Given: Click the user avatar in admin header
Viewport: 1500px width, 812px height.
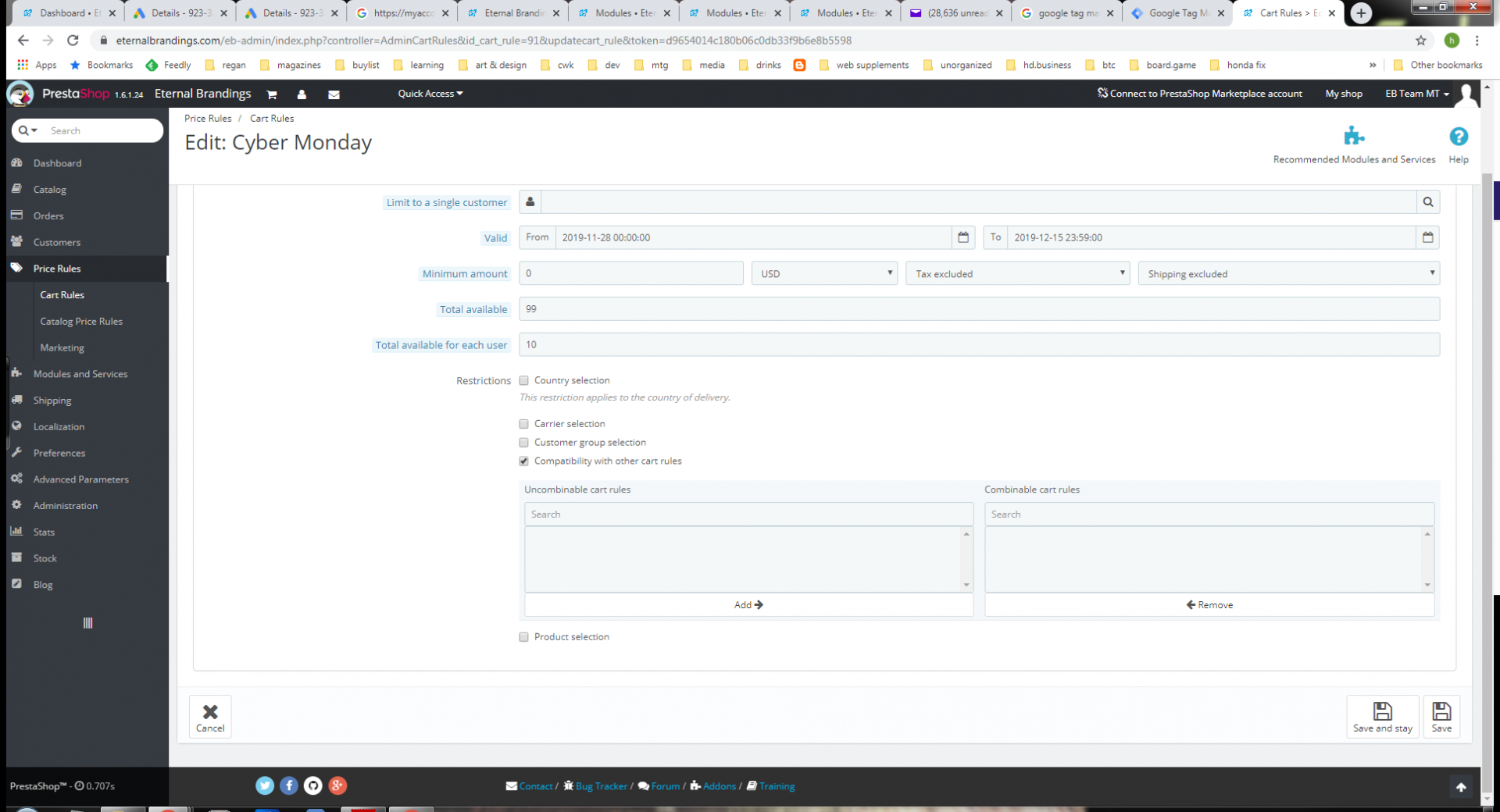Looking at the screenshot, I should (x=1468, y=94).
